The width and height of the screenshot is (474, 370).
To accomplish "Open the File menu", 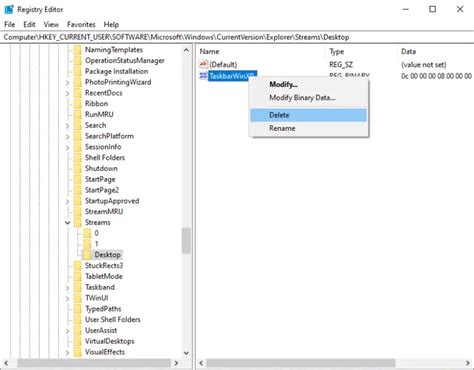I will pos(9,25).
